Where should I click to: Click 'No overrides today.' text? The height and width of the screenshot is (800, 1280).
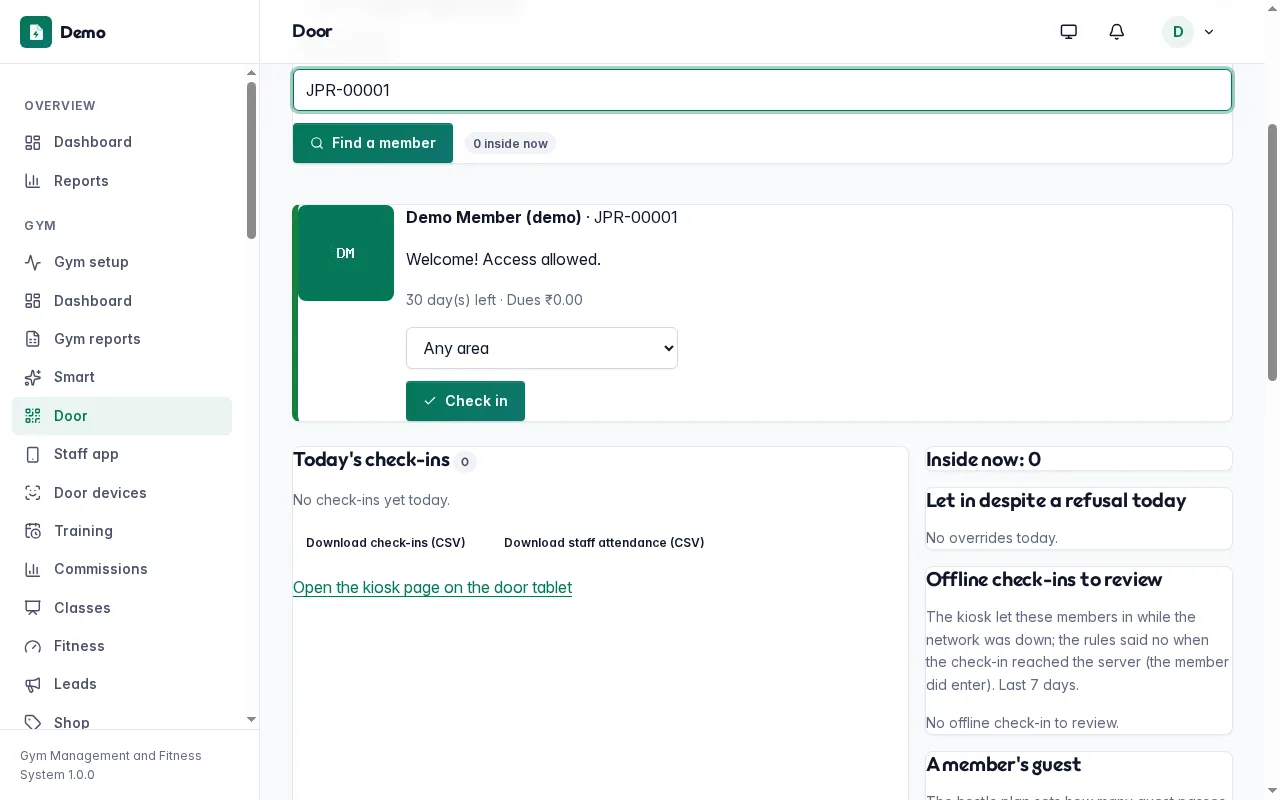pos(992,537)
